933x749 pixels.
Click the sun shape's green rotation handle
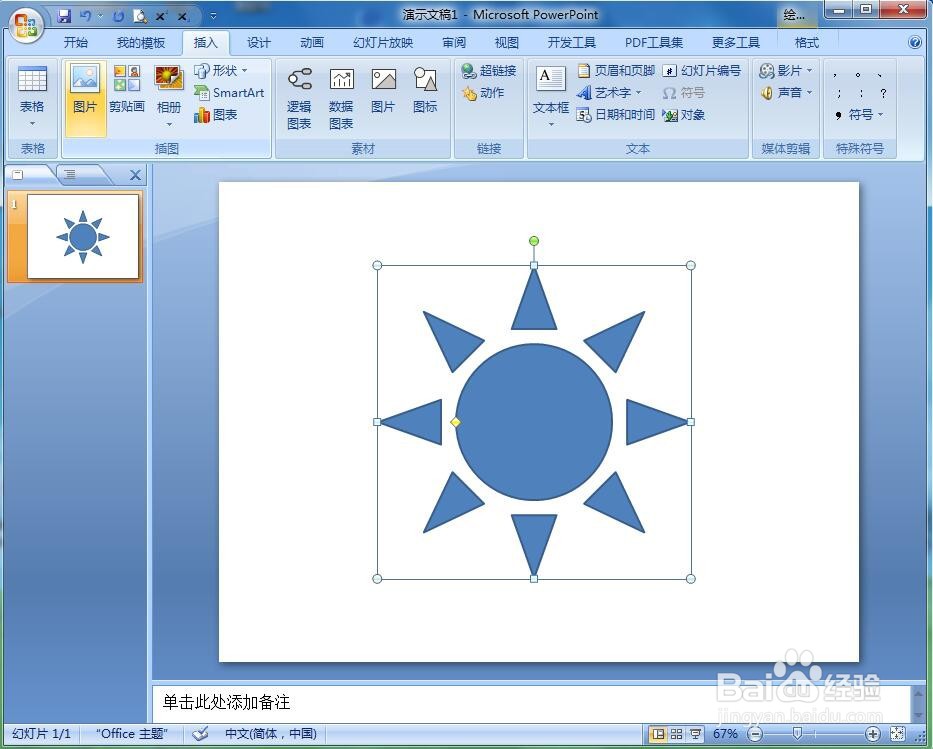point(534,240)
